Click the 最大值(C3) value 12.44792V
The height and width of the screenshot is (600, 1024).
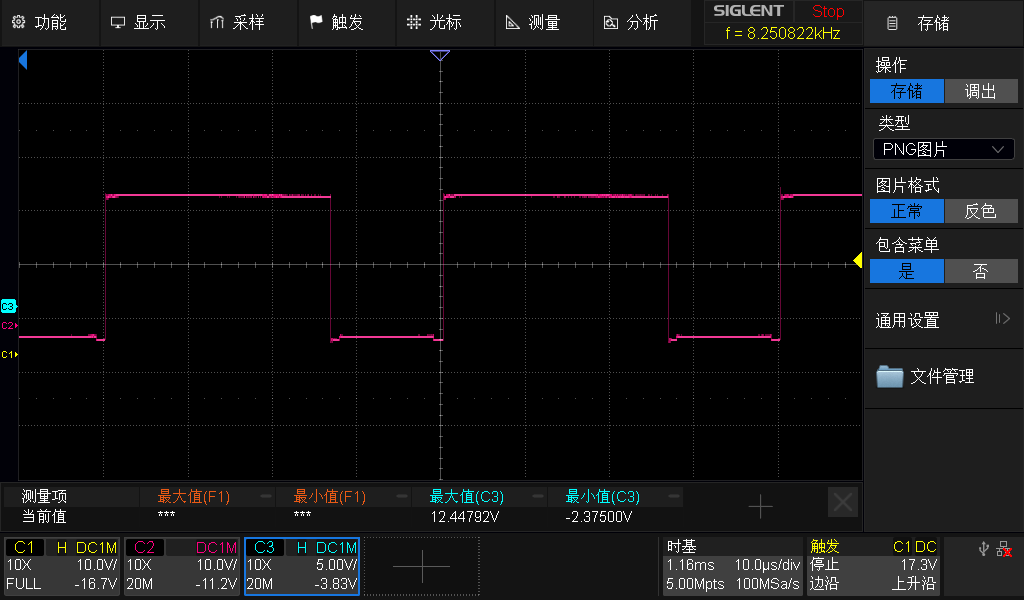point(464,517)
